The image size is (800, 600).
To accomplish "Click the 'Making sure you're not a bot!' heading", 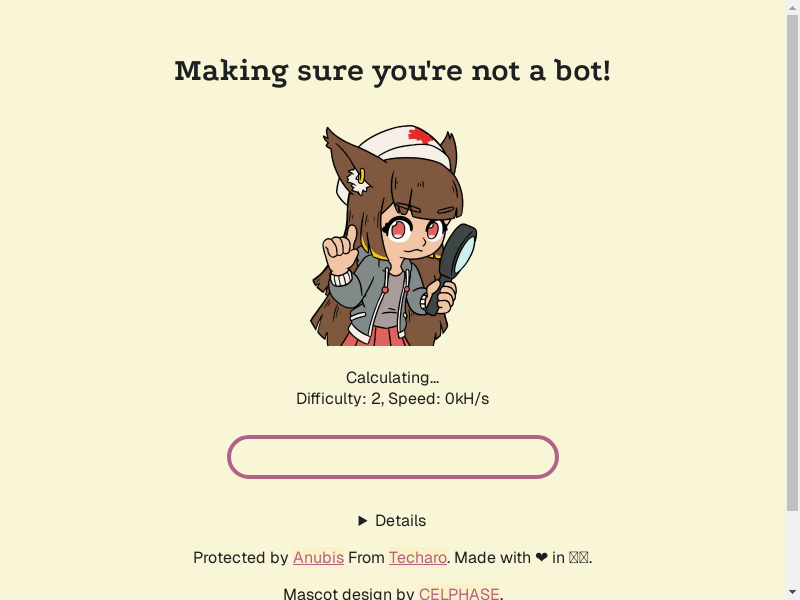I will point(392,71).
